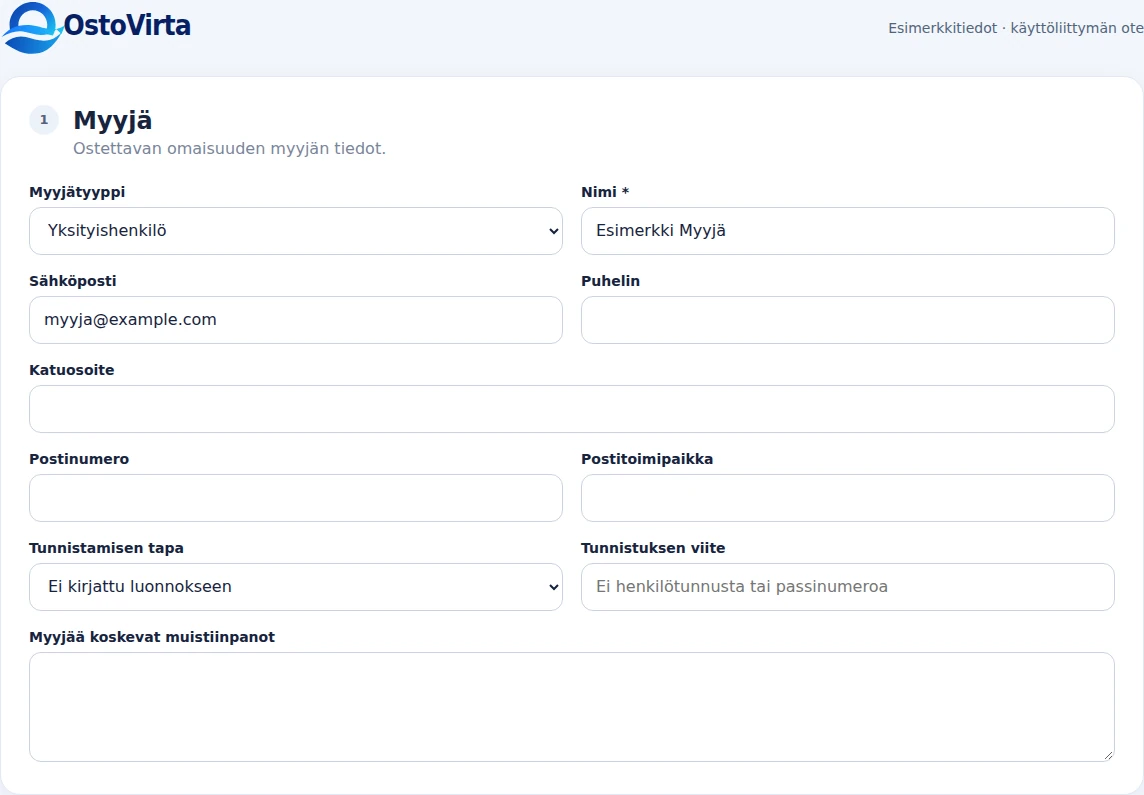1144x795 pixels.
Task: Click the Tunnistamisen tapa chevron arrow
Action: 553,587
